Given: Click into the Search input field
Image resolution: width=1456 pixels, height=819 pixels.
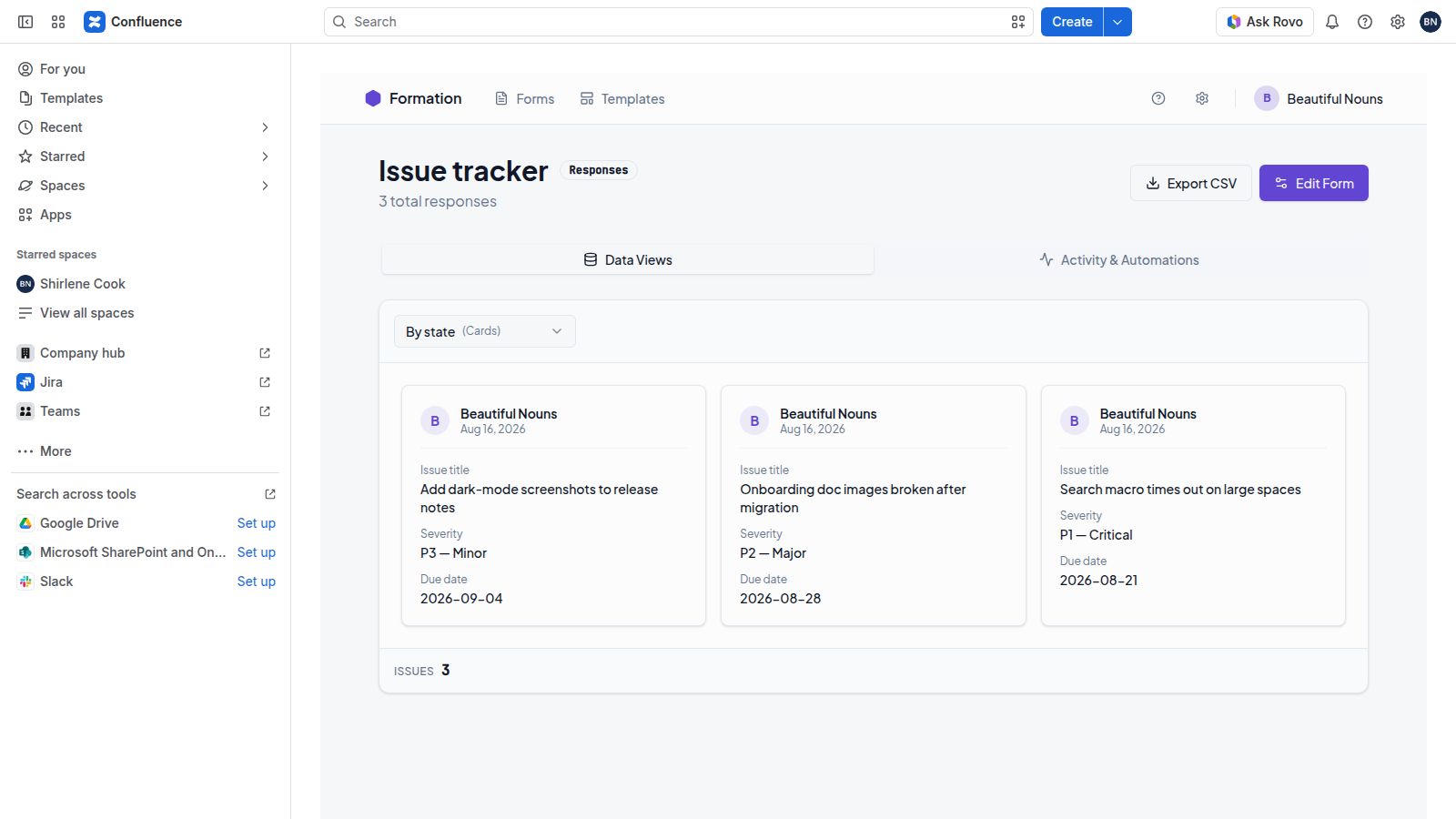Looking at the screenshot, I should point(678,22).
